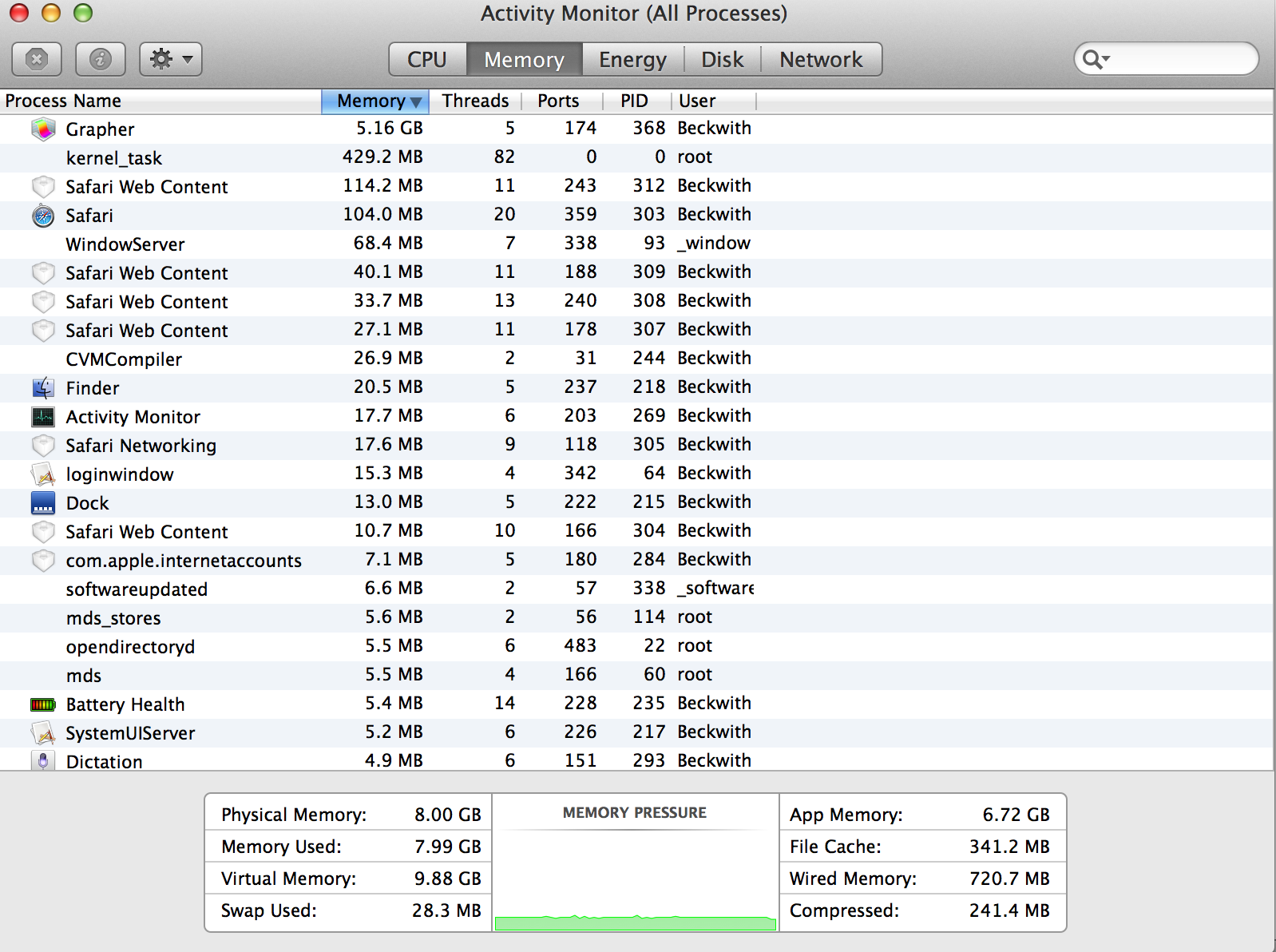Screen dimensions: 1276x952
Task: Click the Safari process name
Action: [89, 216]
